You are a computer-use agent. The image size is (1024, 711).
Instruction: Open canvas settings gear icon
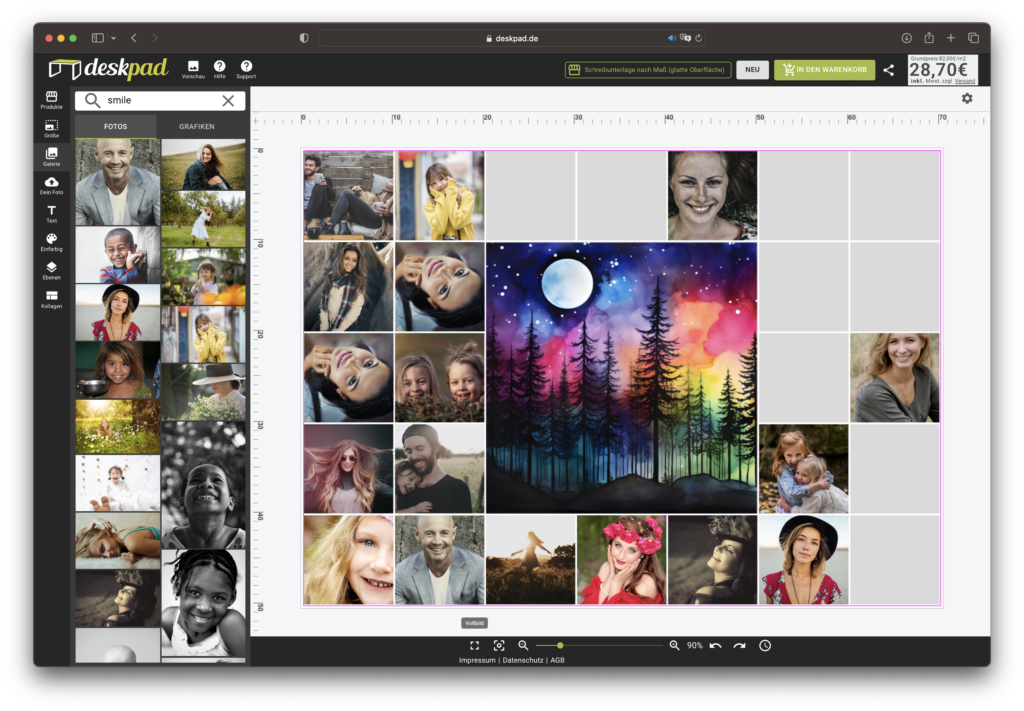[x=967, y=98]
